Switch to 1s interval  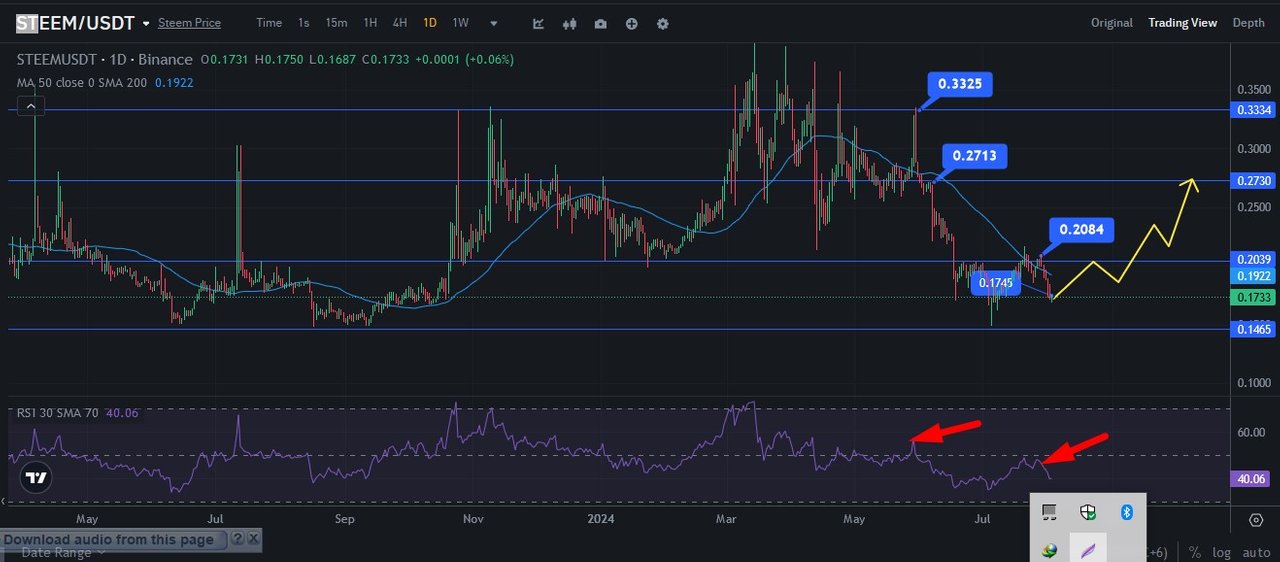click(x=304, y=23)
